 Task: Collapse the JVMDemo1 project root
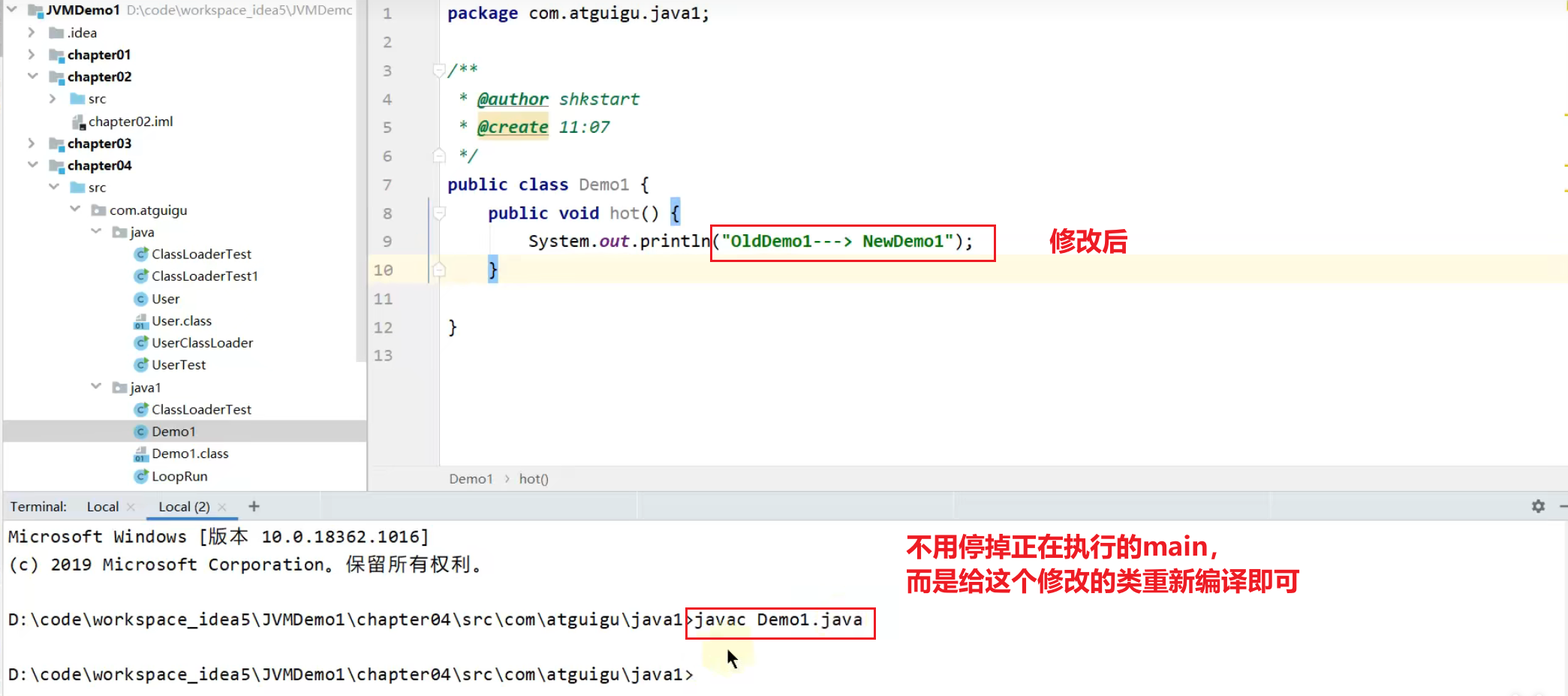tap(12, 10)
